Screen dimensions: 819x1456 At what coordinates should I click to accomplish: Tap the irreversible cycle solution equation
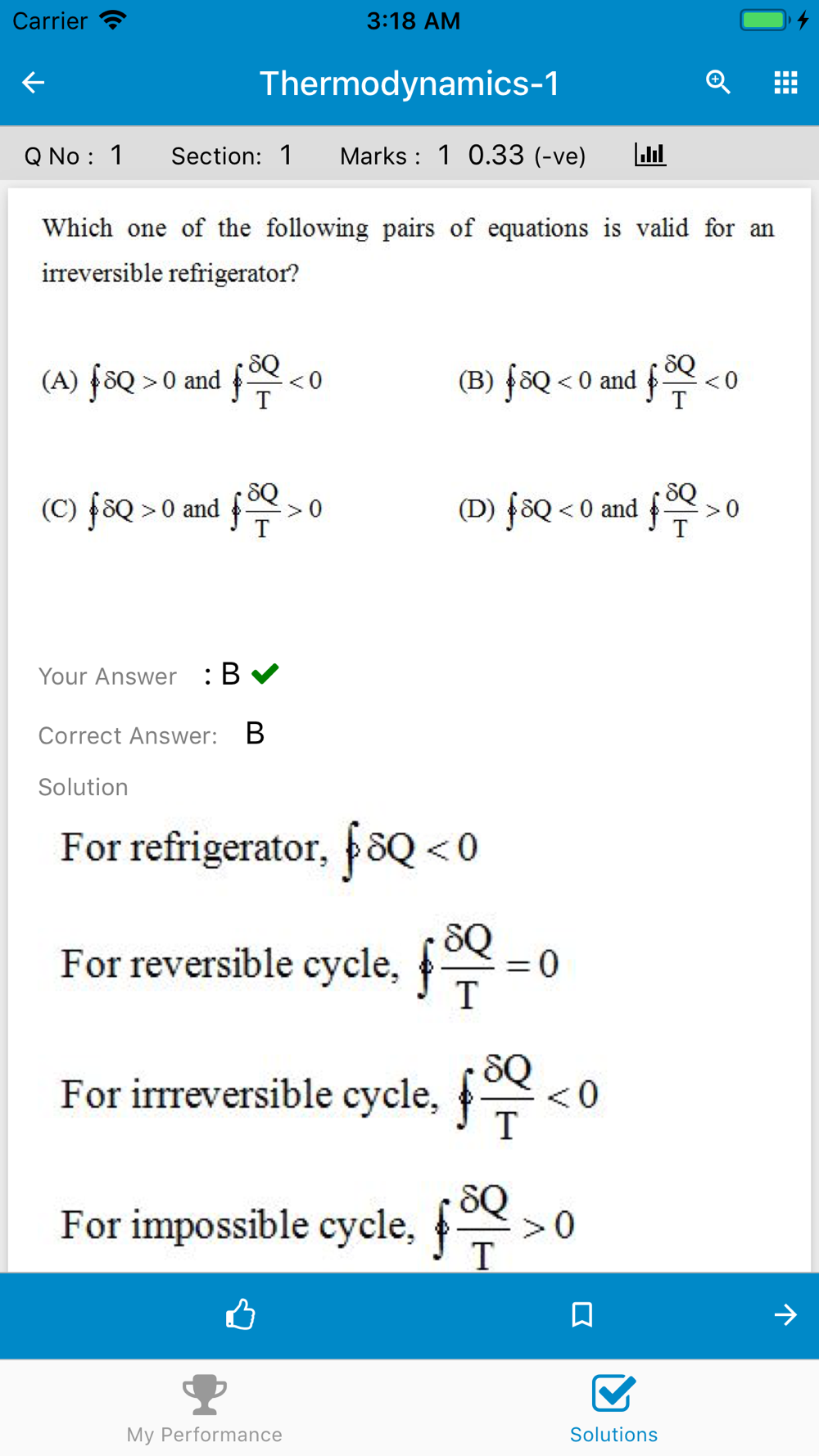tap(329, 1096)
